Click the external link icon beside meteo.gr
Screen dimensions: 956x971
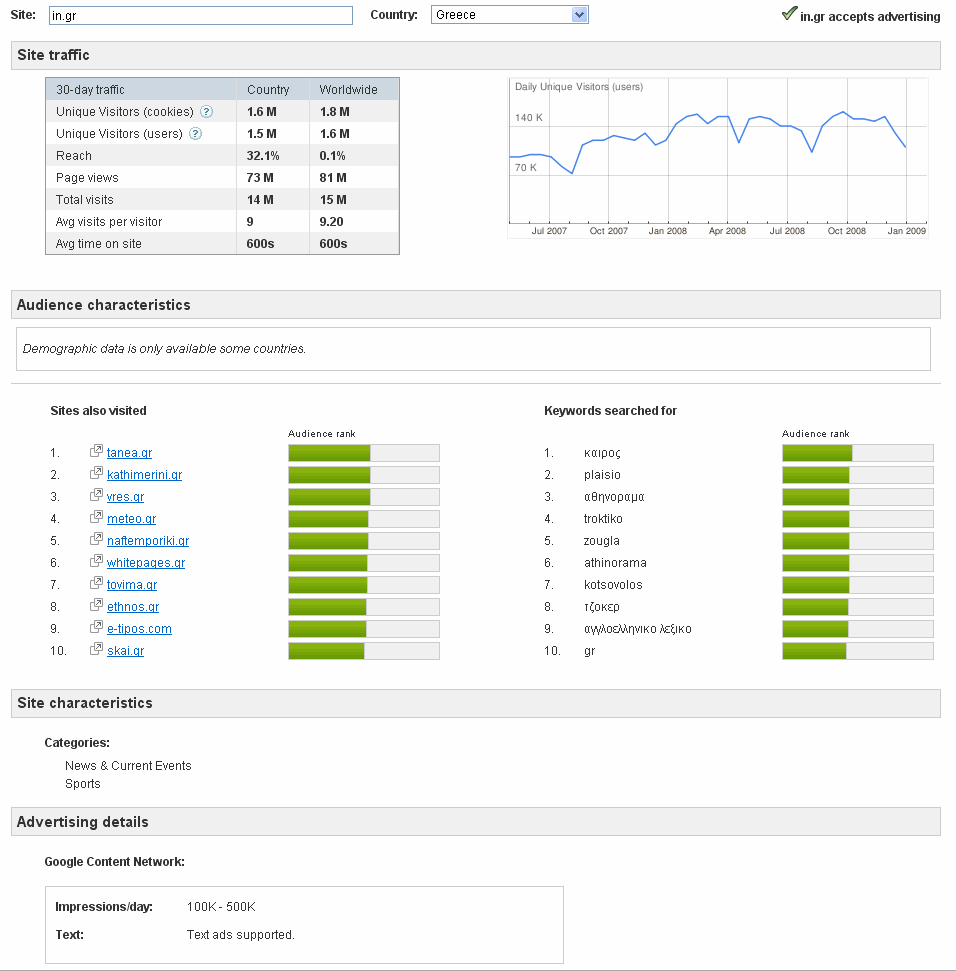pyautogui.click(x=96, y=517)
